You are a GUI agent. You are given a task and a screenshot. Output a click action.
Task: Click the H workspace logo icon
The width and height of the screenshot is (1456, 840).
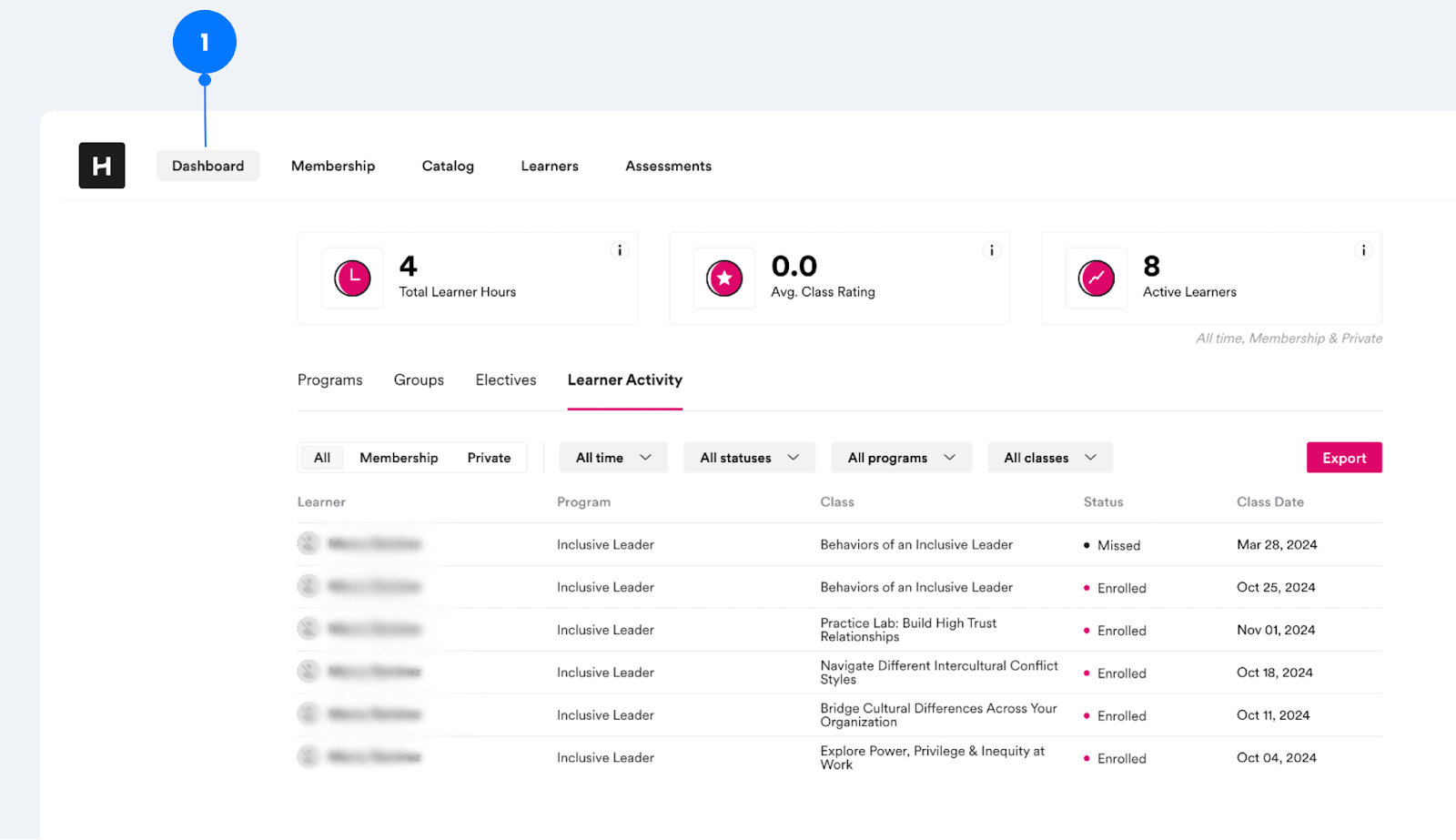[101, 165]
